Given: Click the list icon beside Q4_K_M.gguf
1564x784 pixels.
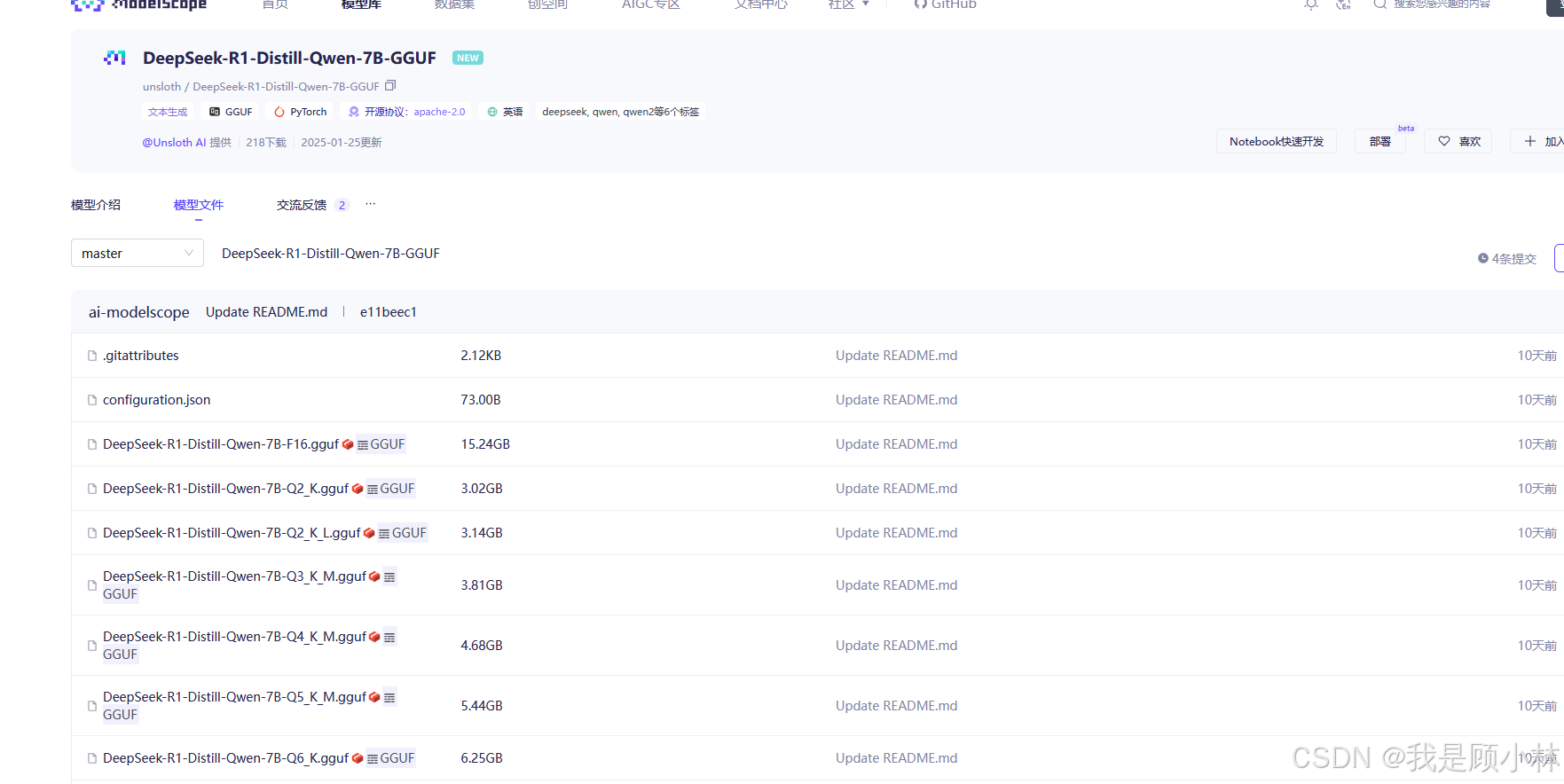Looking at the screenshot, I should (389, 638).
